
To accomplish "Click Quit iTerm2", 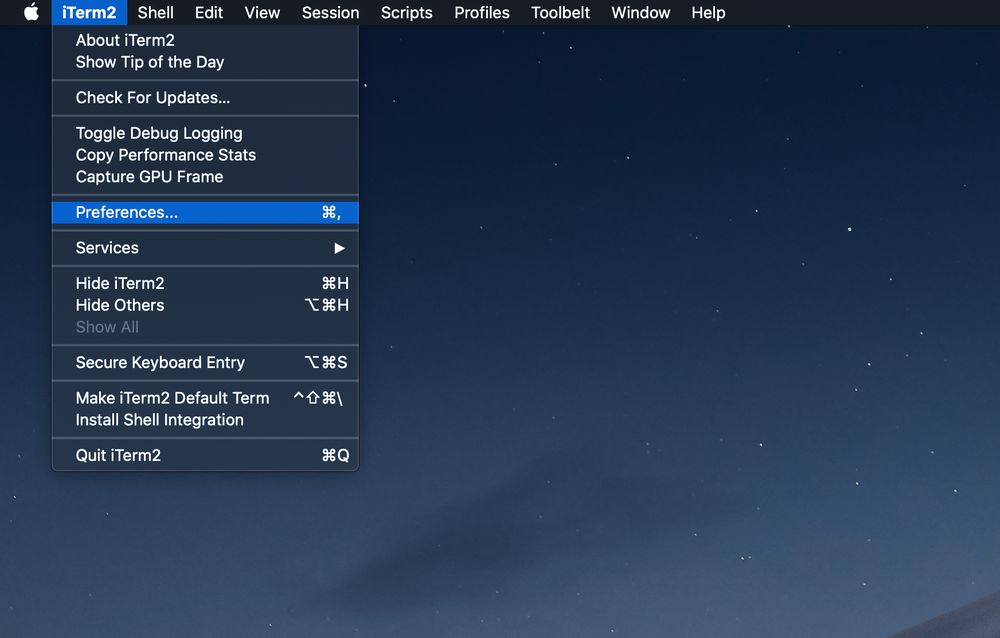I will coord(205,456).
